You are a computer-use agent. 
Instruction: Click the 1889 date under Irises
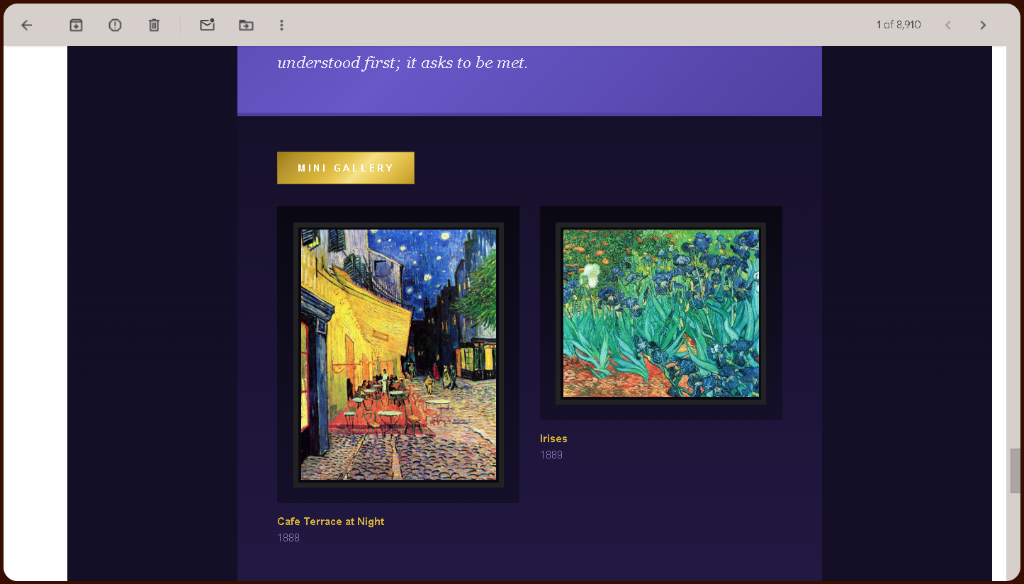551,454
